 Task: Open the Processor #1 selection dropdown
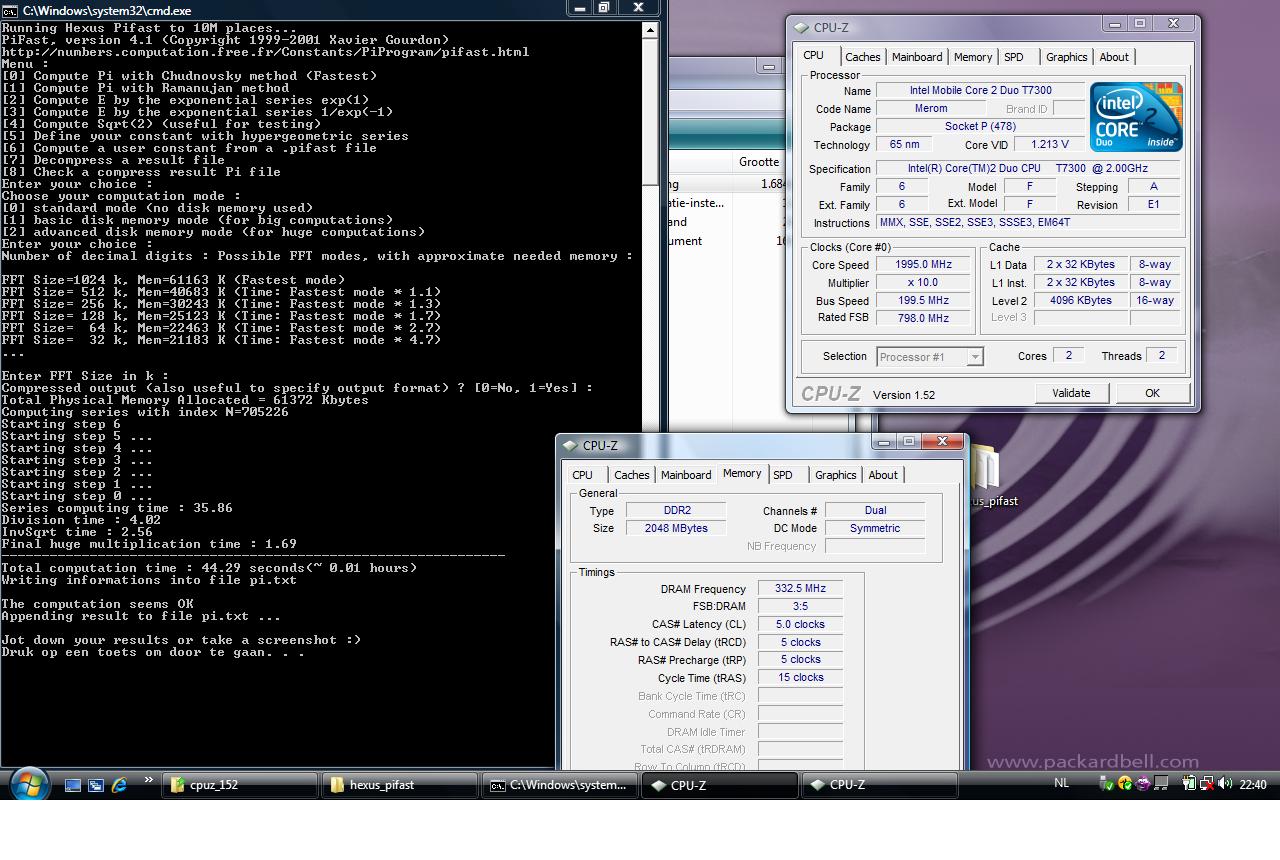[x=930, y=357]
